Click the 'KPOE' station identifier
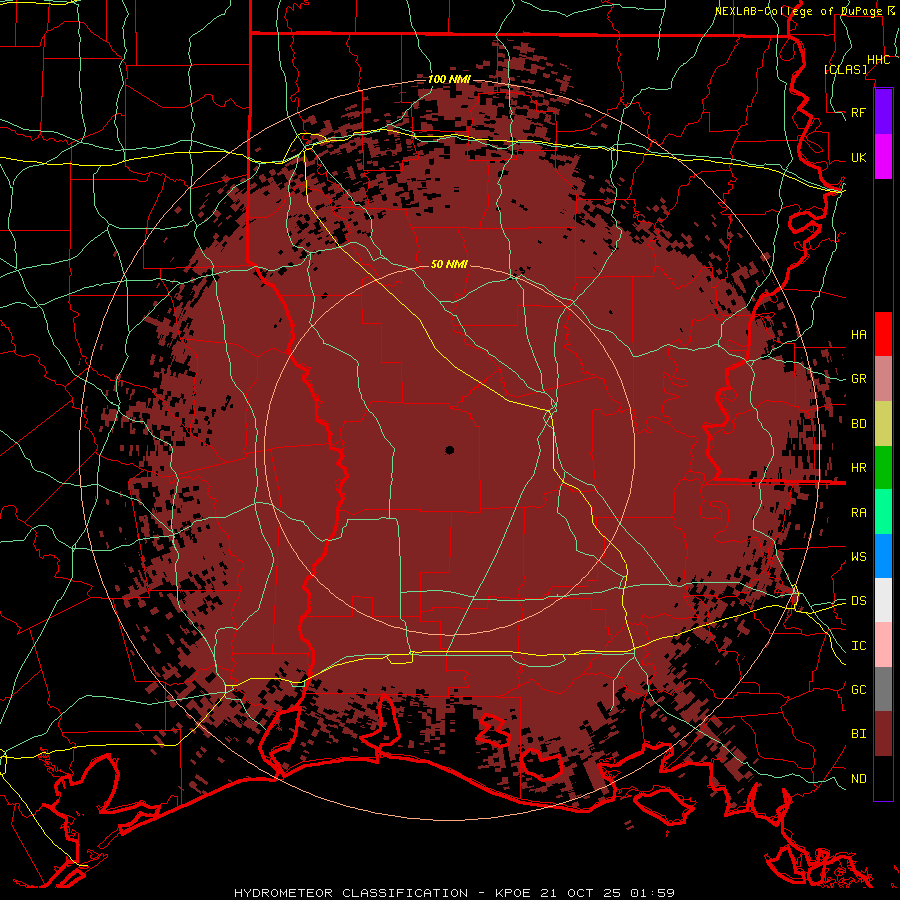Screen dimensions: 900x900 515,893
